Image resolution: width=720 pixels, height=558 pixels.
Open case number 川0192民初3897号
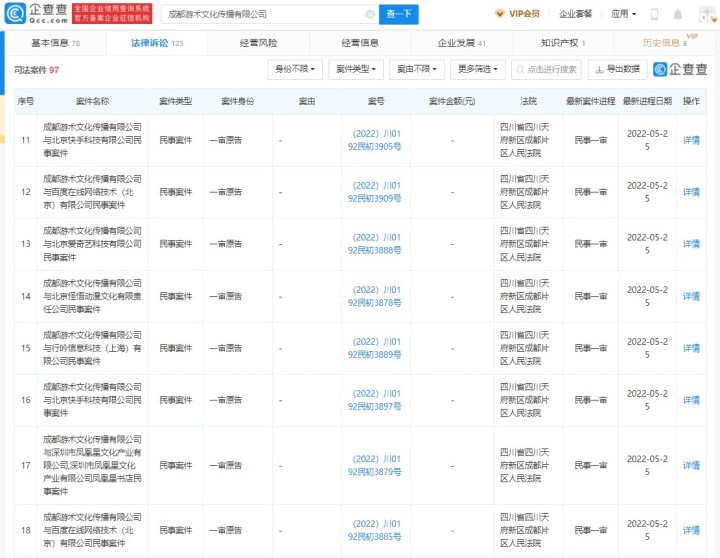coord(375,400)
